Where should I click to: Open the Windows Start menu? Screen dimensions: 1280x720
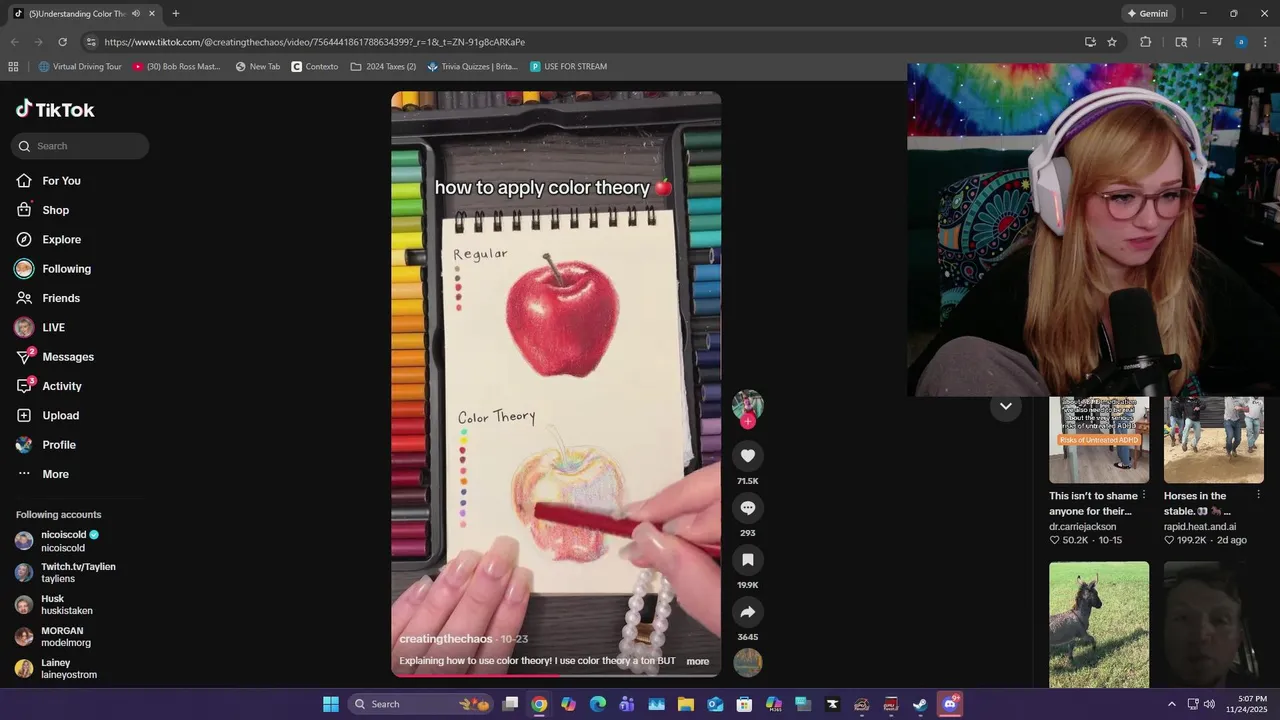pos(331,704)
